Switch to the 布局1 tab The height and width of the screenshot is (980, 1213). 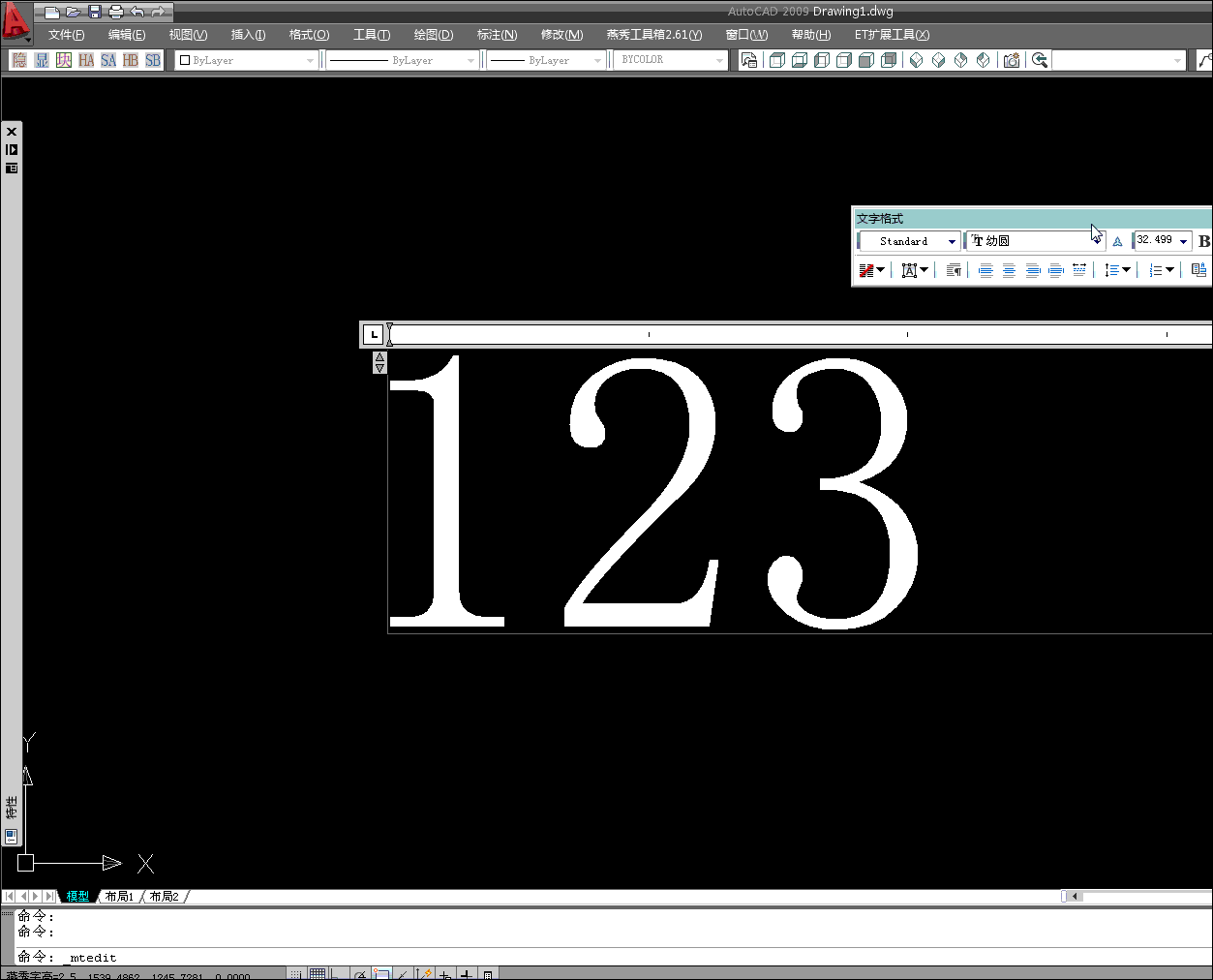tap(118, 896)
